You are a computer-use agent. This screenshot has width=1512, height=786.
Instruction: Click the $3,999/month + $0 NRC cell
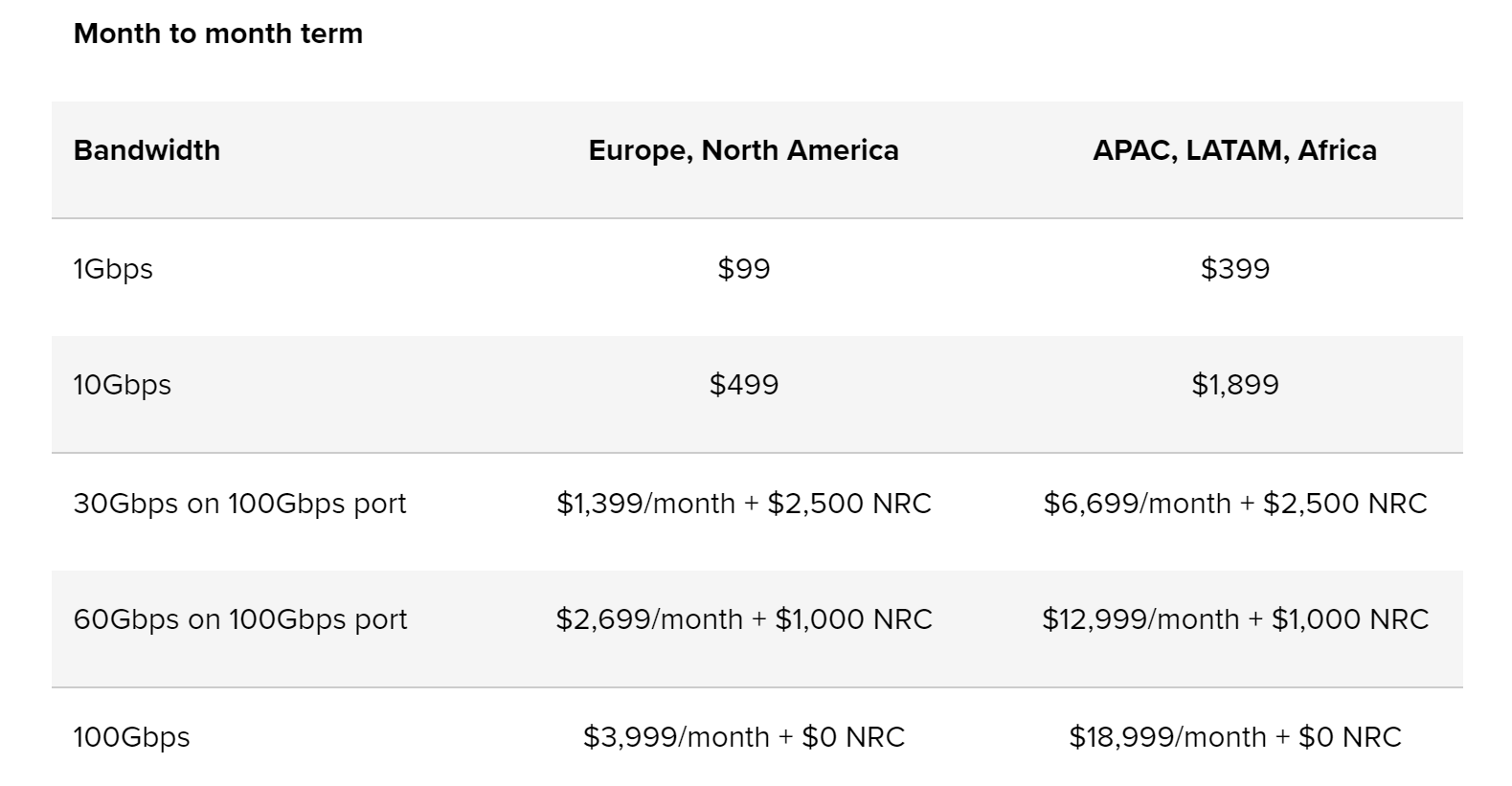744,736
